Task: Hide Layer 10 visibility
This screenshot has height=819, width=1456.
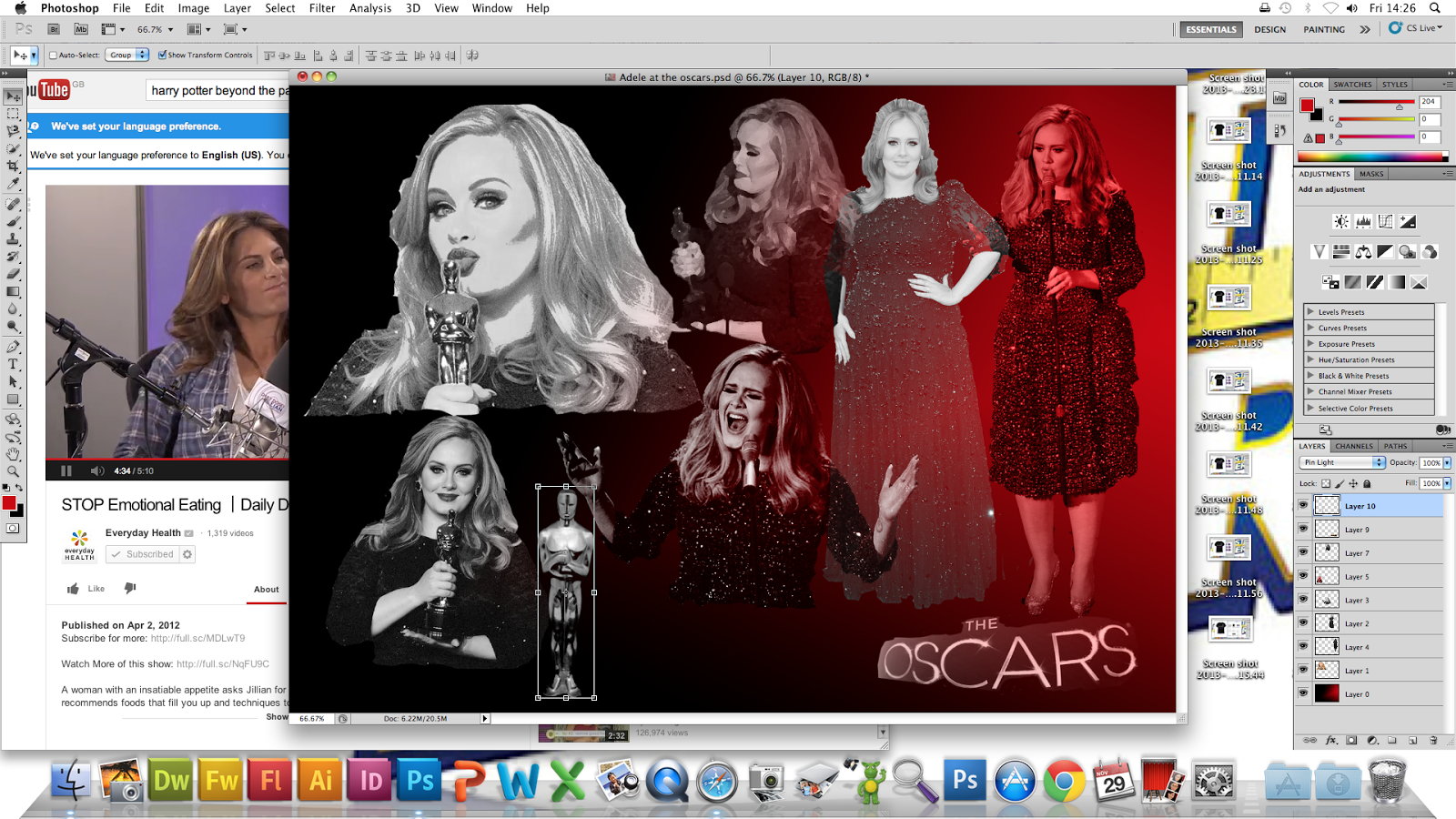Action: coord(1303,505)
